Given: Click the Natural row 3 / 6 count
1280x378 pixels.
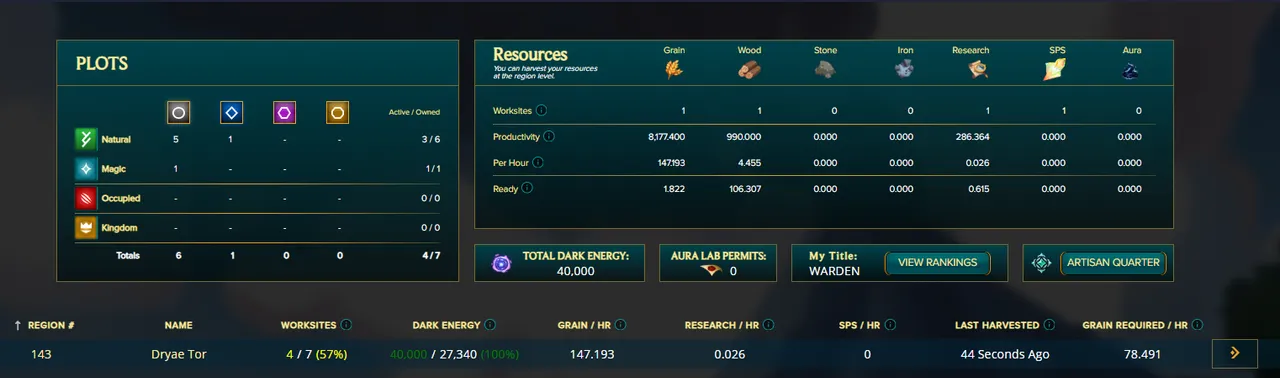Looking at the screenshot, I should pos(431,140).
